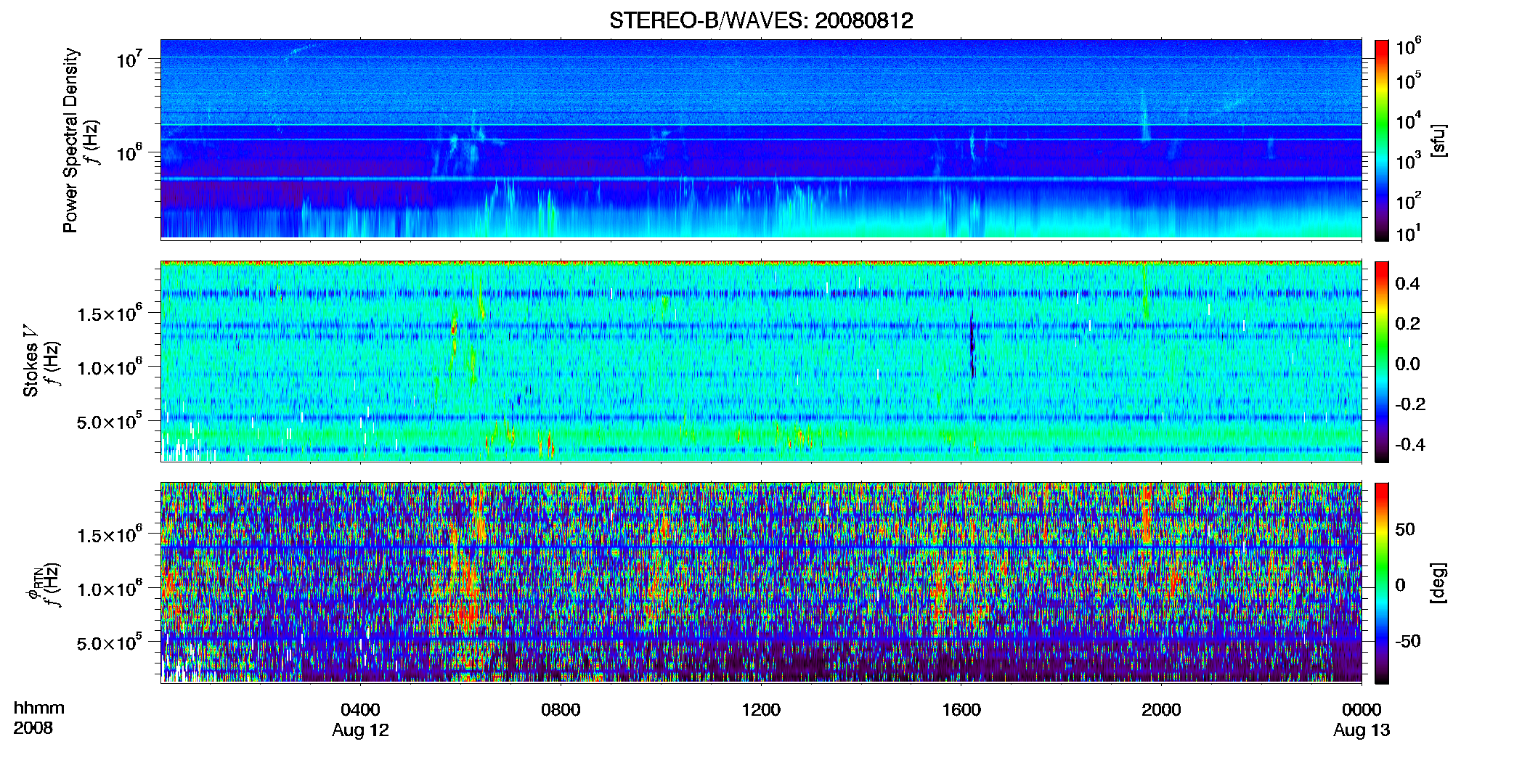Click the 2000 time axis tick label

1161,709
